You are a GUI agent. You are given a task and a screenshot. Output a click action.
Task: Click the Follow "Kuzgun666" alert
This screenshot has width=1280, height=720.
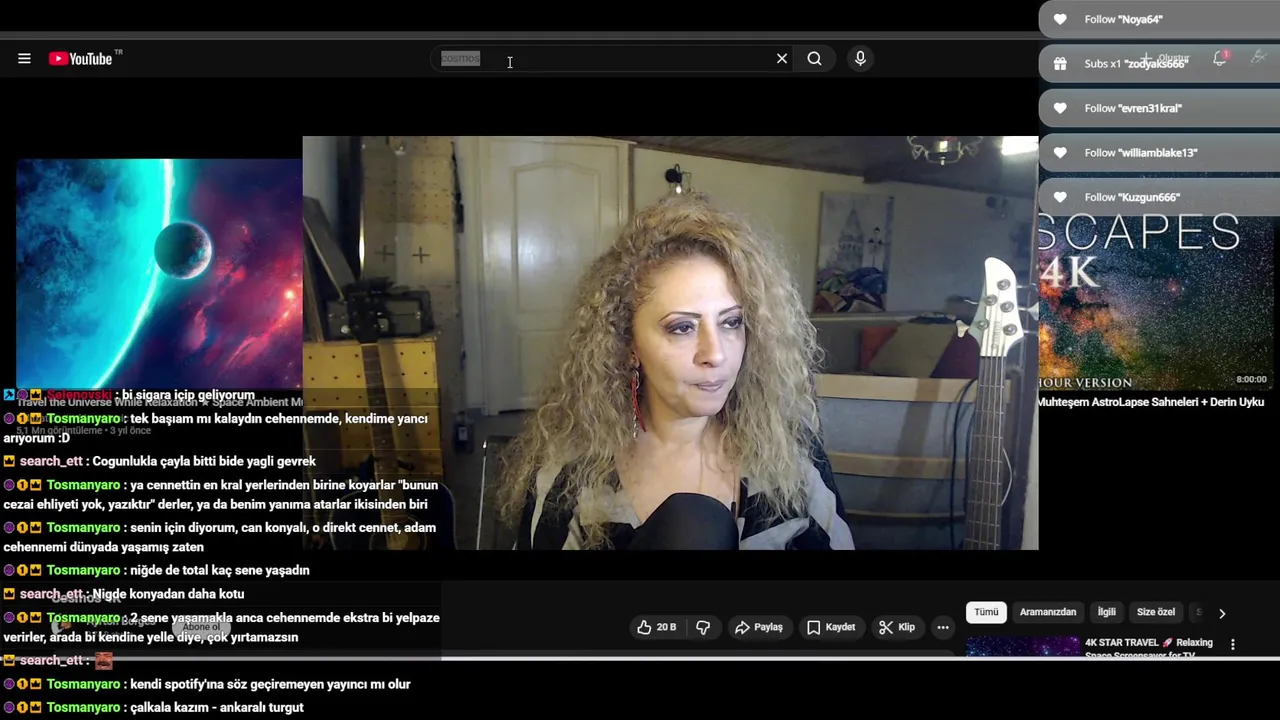click(x=1159, y=197)
